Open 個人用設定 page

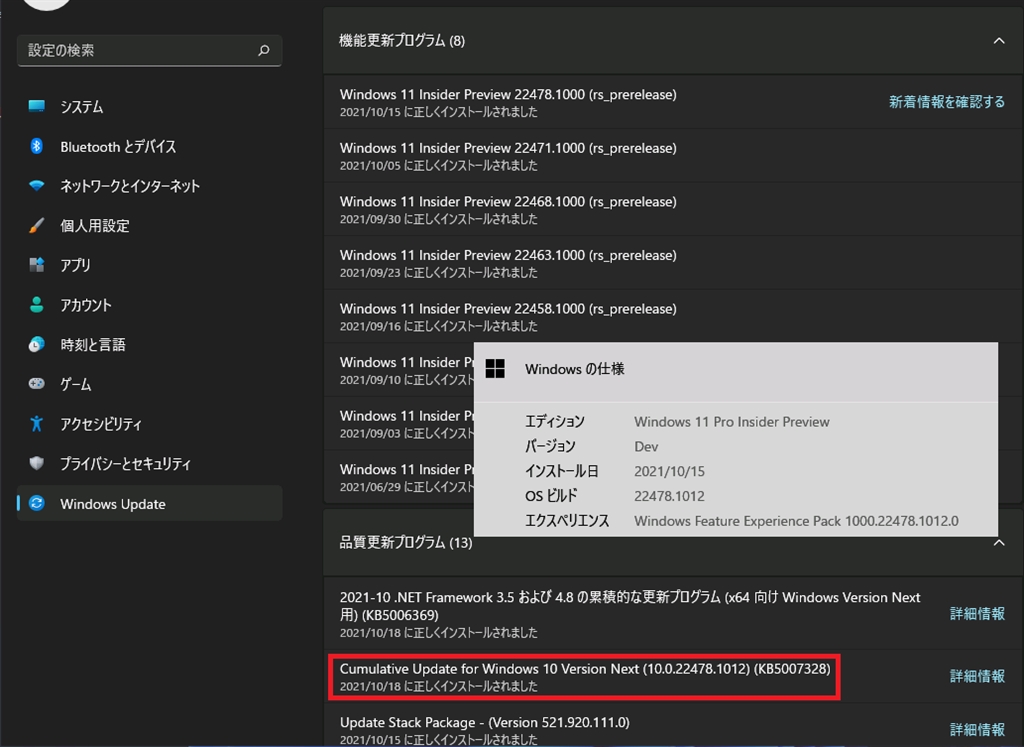(150, 226)
